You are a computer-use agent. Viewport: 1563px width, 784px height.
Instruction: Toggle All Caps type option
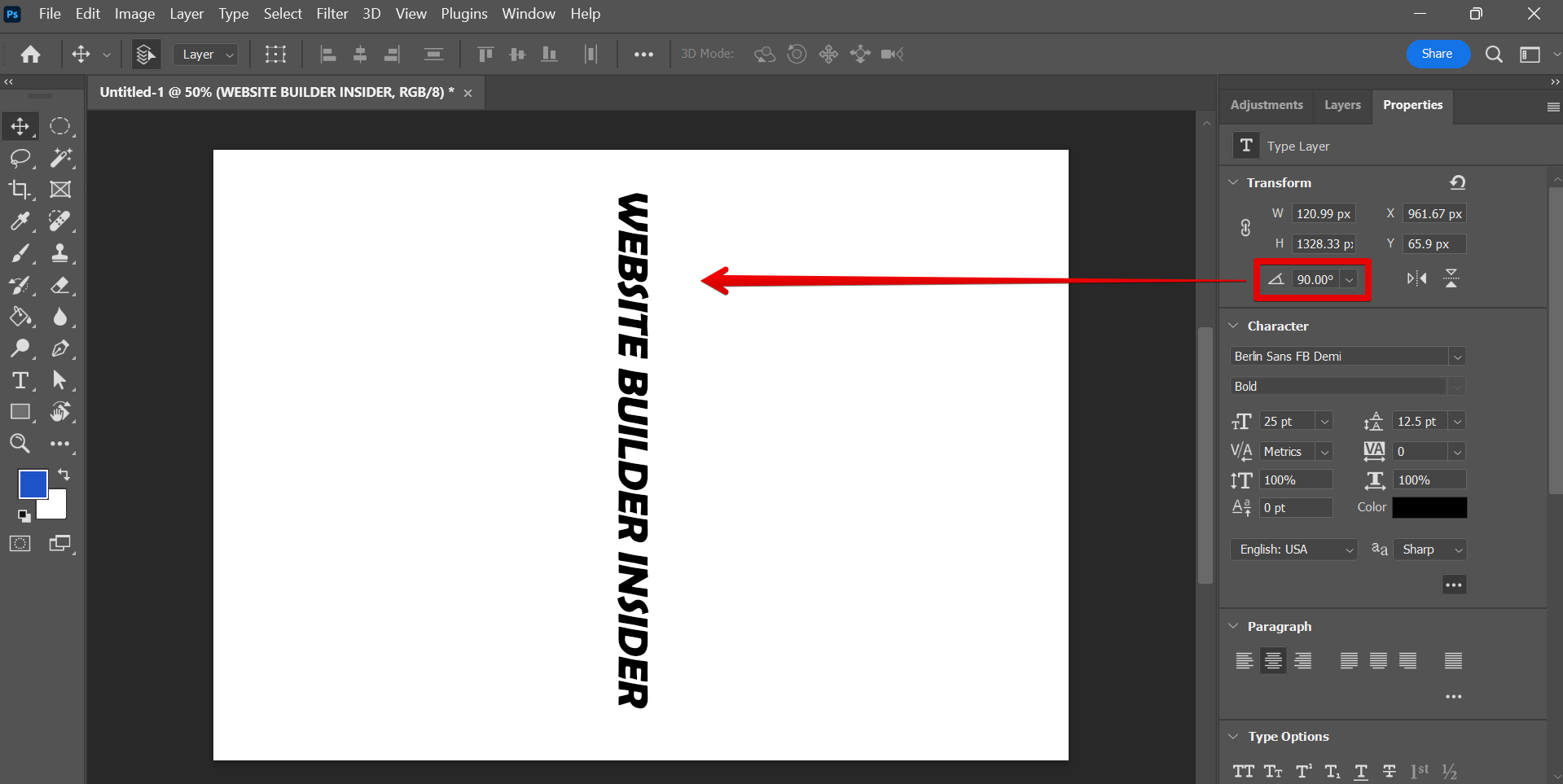(1243, 771)
